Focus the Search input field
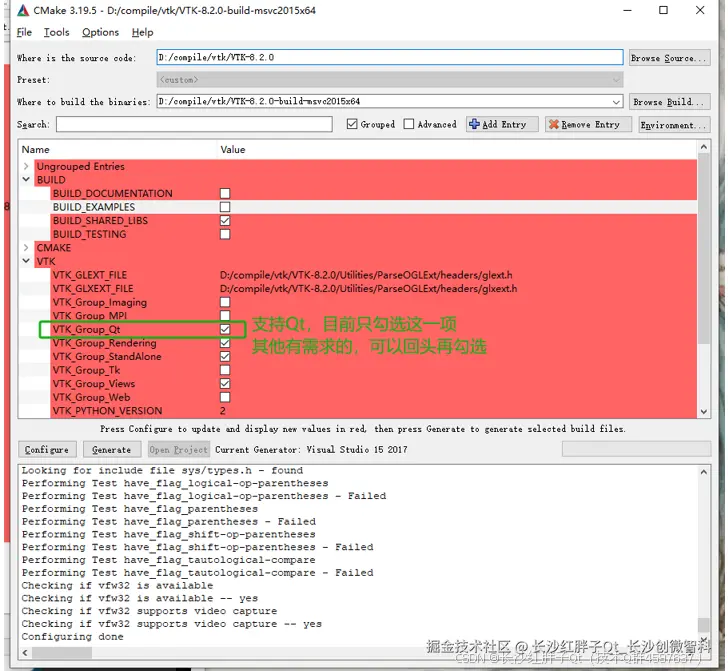The image size is (728, 671). (x=194, y=124)
